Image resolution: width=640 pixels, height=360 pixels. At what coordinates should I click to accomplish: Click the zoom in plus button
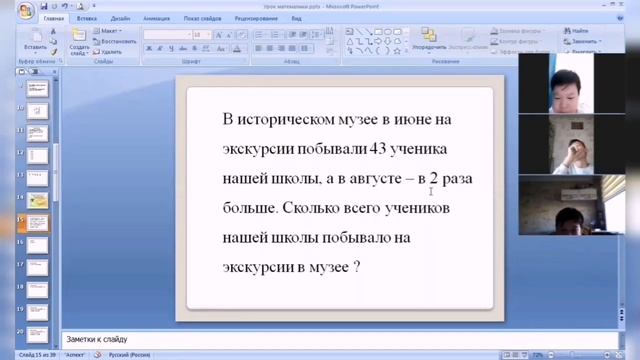point(607,355)
